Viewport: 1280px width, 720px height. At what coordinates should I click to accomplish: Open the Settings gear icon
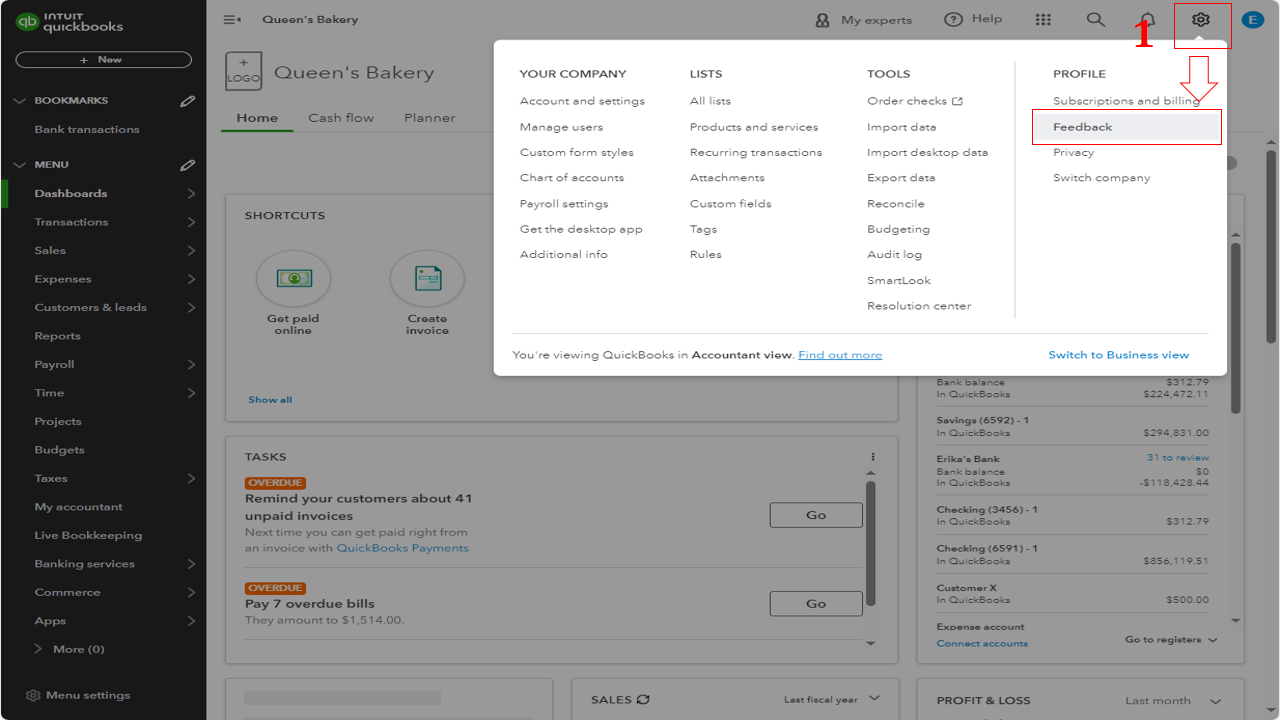[1201, 20]
